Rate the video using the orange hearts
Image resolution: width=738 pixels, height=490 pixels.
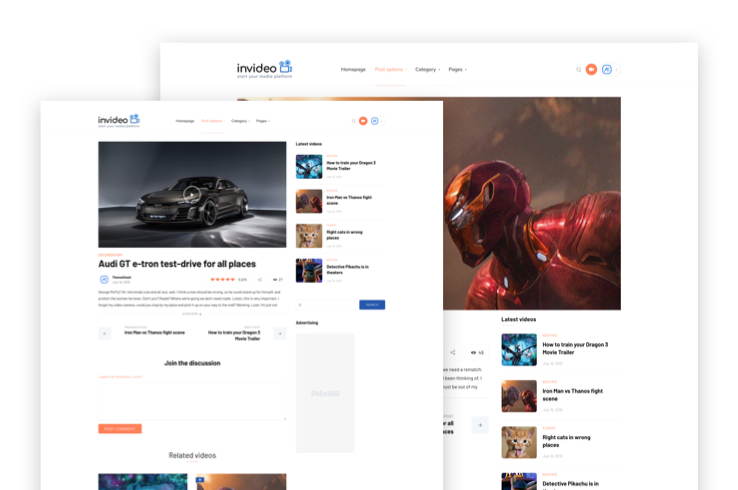[x=222, y=280]
